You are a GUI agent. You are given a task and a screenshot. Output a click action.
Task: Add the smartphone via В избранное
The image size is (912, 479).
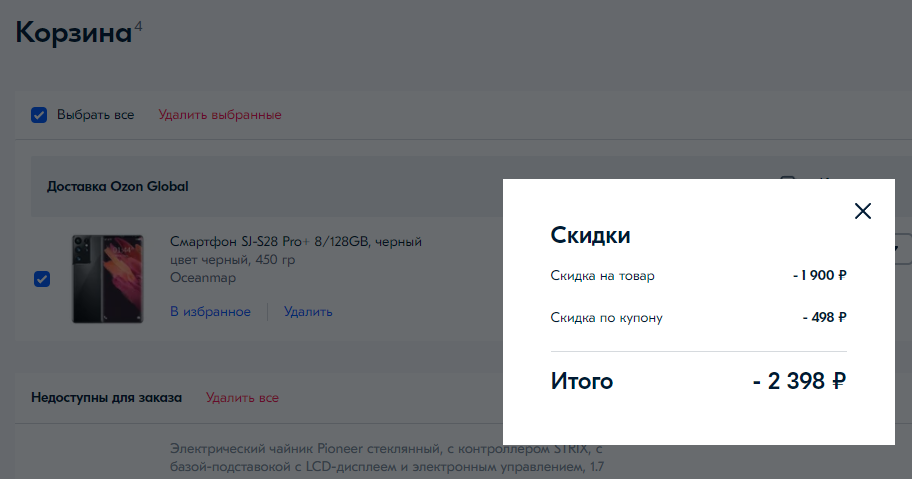[210, 312]
